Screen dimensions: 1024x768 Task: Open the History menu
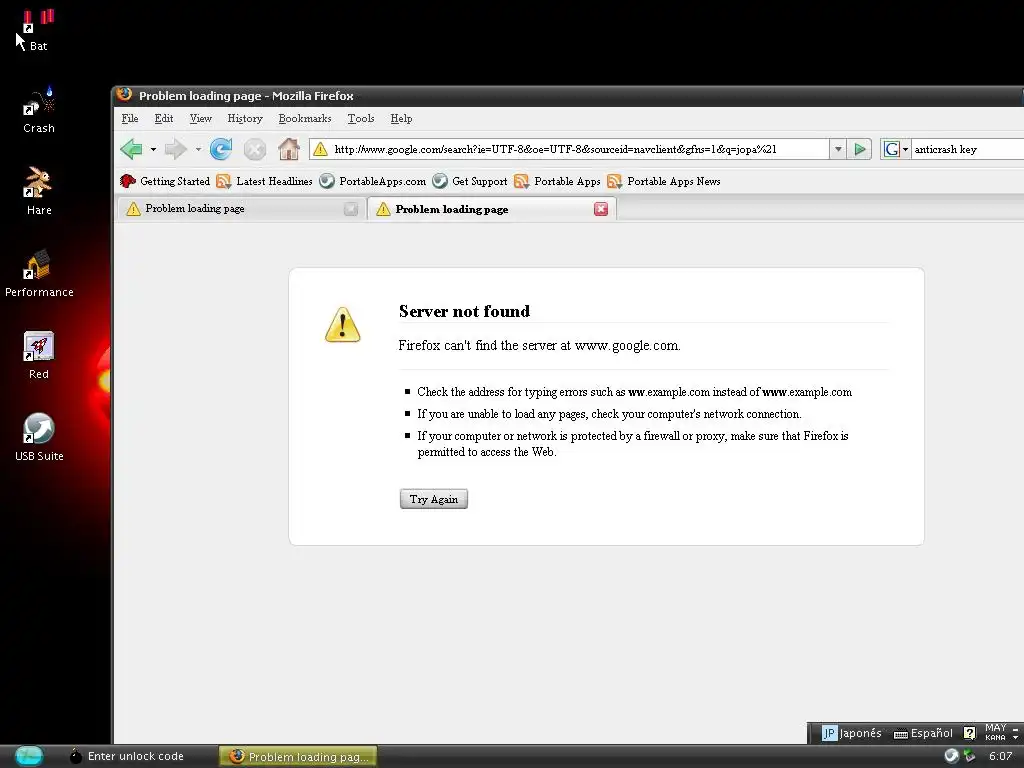coord(245,118)
